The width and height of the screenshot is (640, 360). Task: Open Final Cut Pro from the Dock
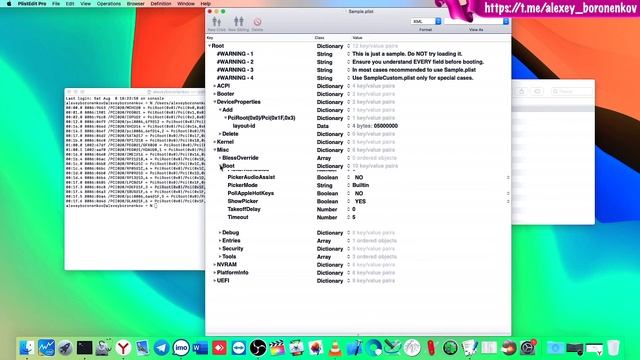[277, 348]
